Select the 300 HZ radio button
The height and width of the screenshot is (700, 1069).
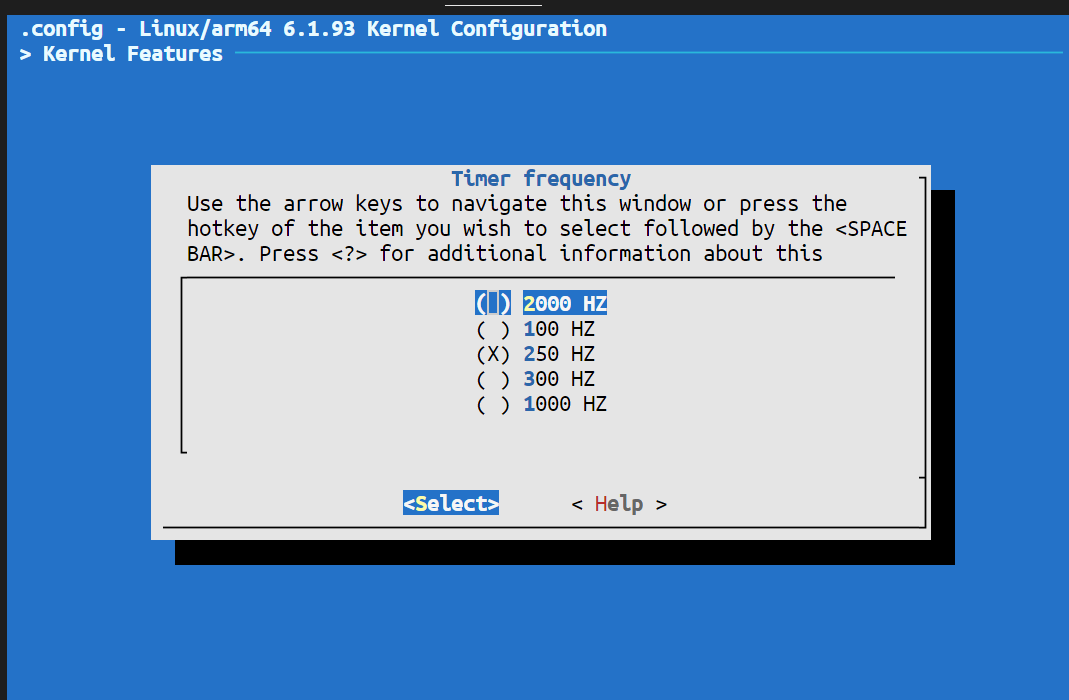(x=493, y=379)
